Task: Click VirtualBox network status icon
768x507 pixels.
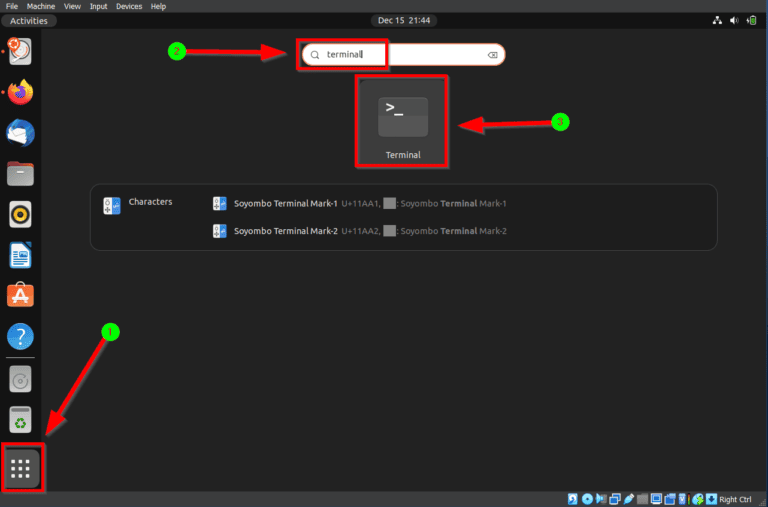Action: tap(615, 499)
